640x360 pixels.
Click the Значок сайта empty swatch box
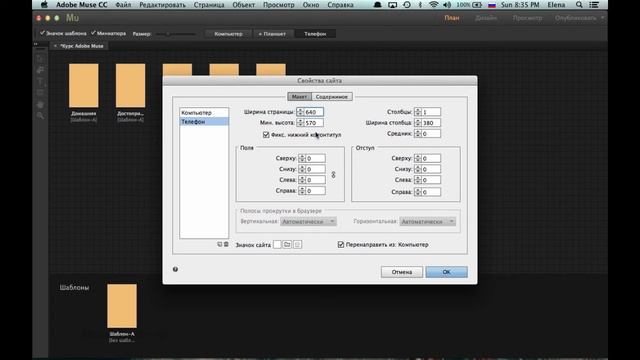click(x=277, y=244)
